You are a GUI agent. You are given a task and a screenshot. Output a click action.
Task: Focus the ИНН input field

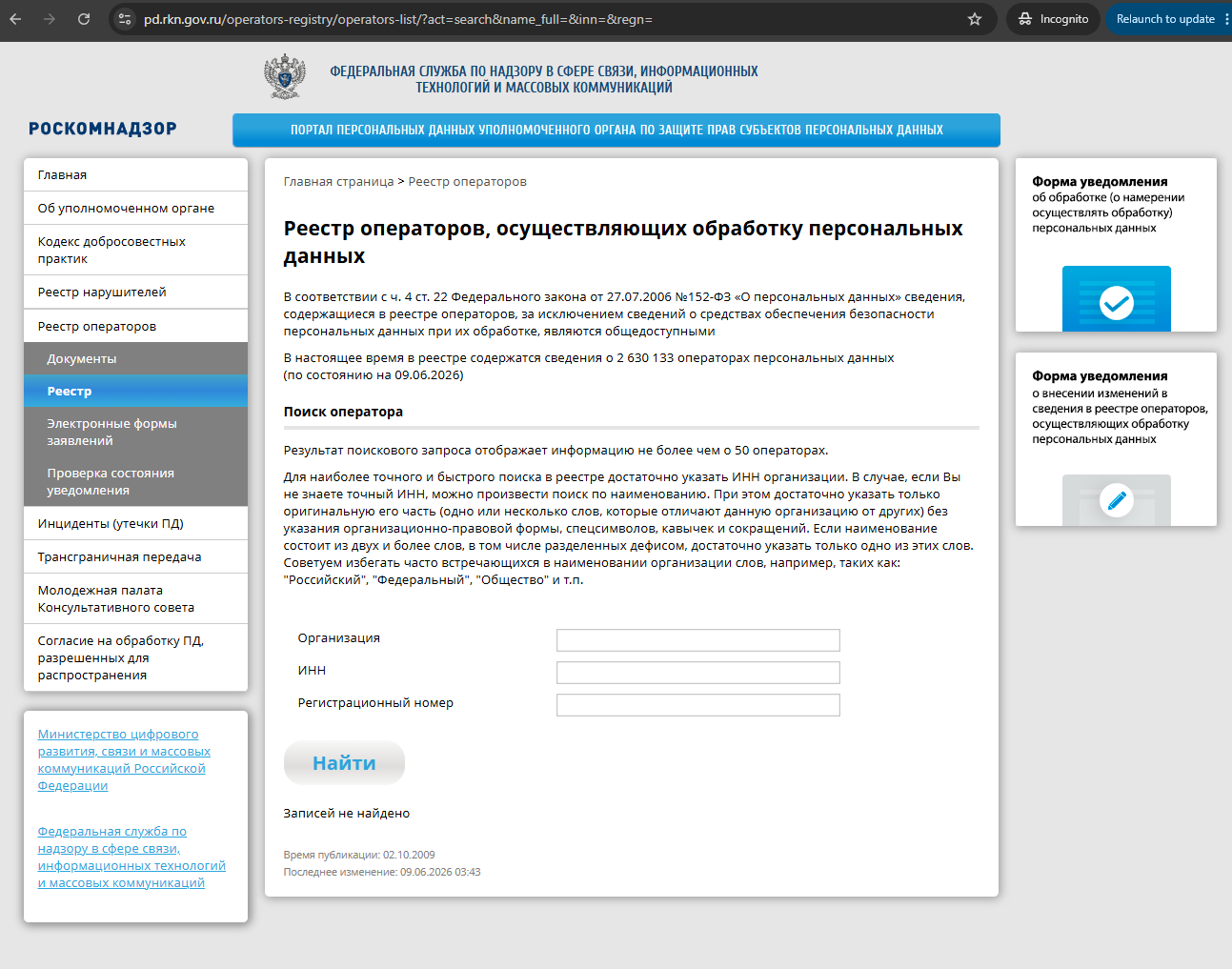[x=698, y=673]
